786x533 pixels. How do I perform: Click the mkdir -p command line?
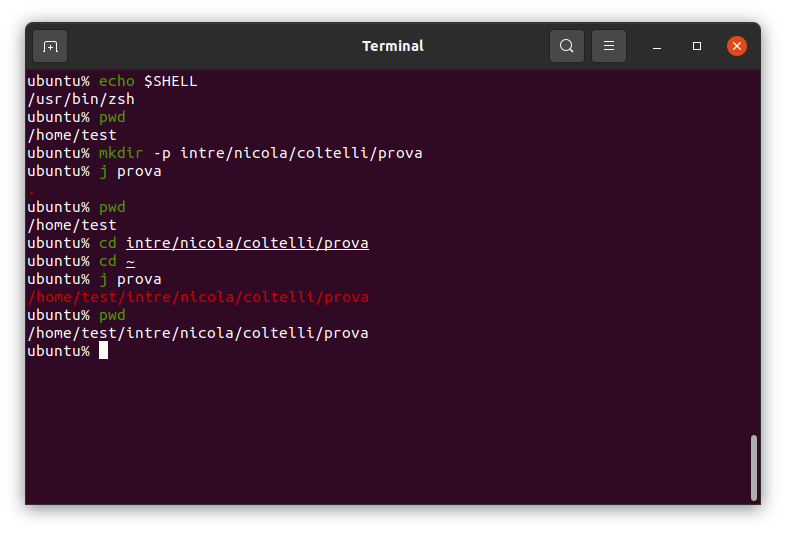click(260, 153)
